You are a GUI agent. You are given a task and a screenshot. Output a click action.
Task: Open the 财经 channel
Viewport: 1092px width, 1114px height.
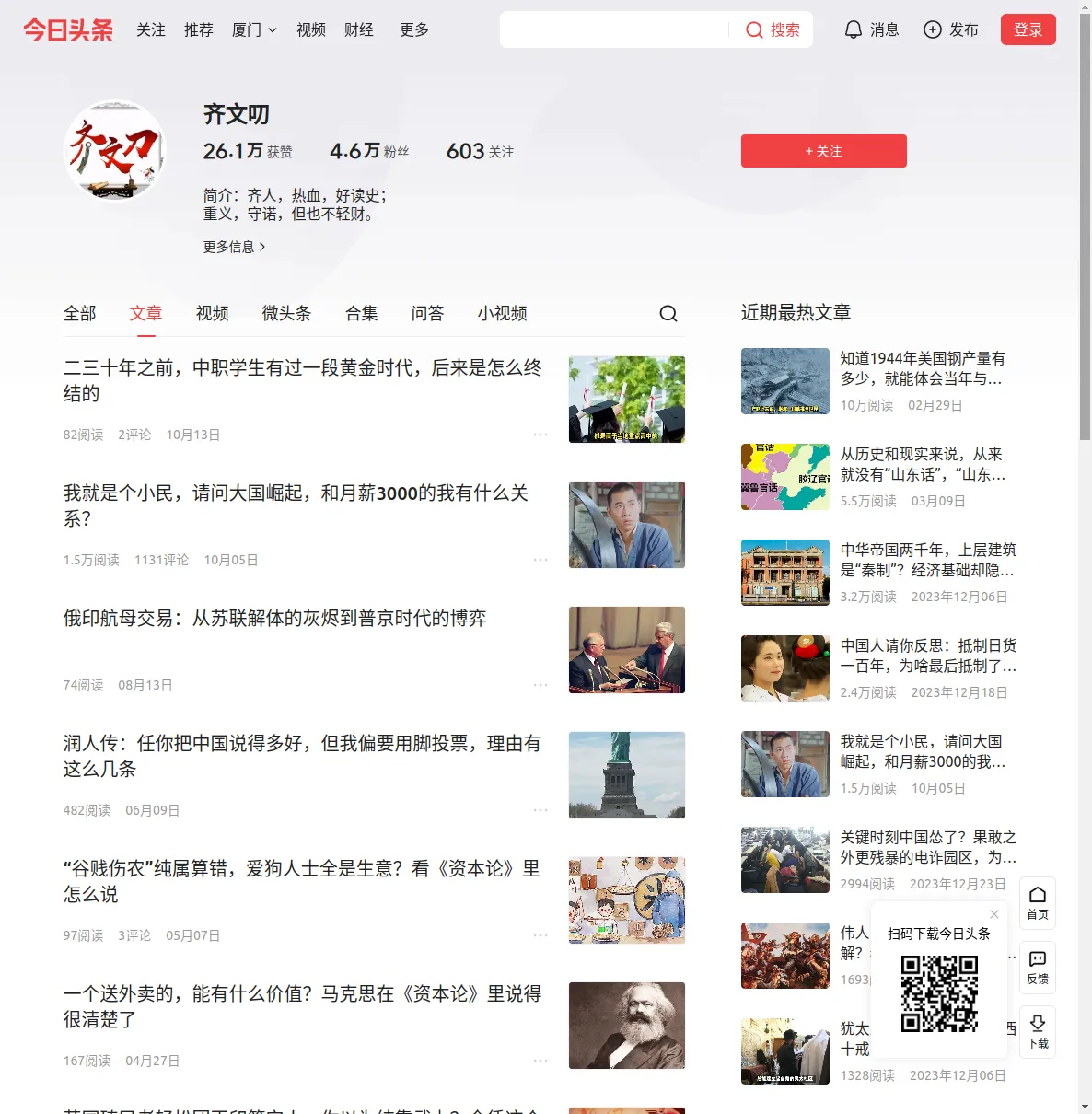[x=359, y=30]
